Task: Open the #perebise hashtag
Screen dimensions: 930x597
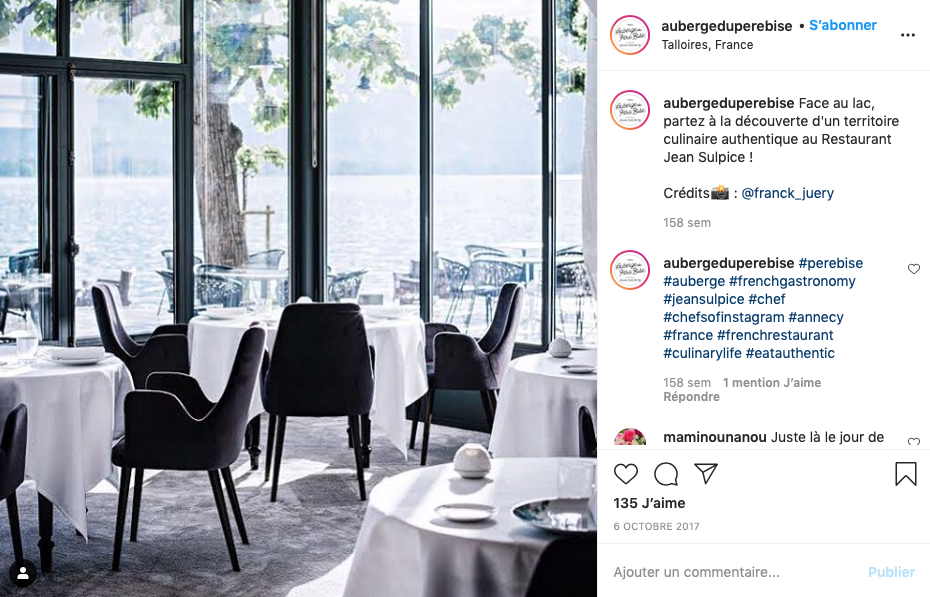Action: (830, 263)
